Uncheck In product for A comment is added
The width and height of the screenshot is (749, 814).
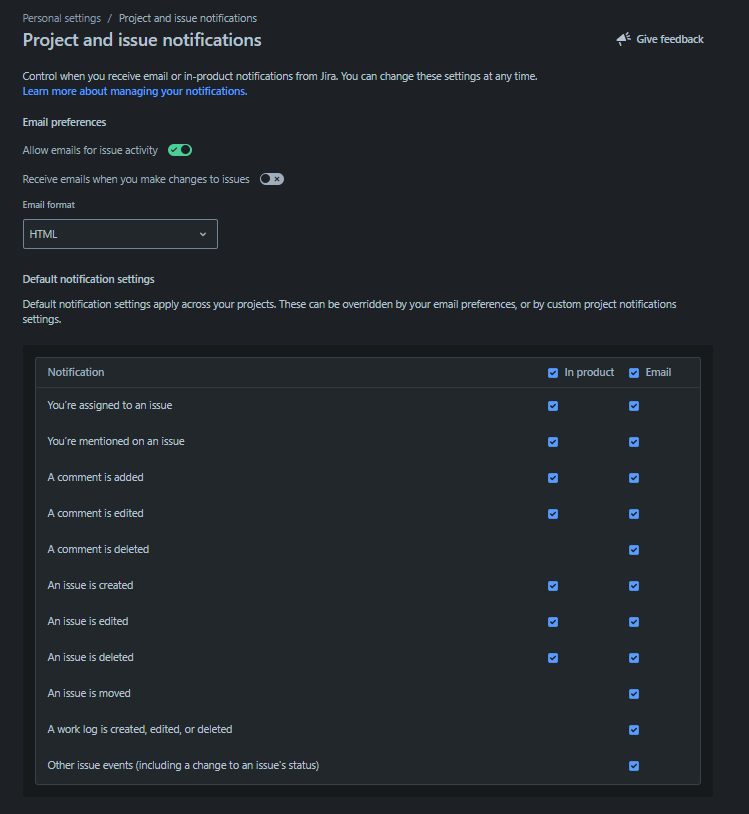(553, 478)
